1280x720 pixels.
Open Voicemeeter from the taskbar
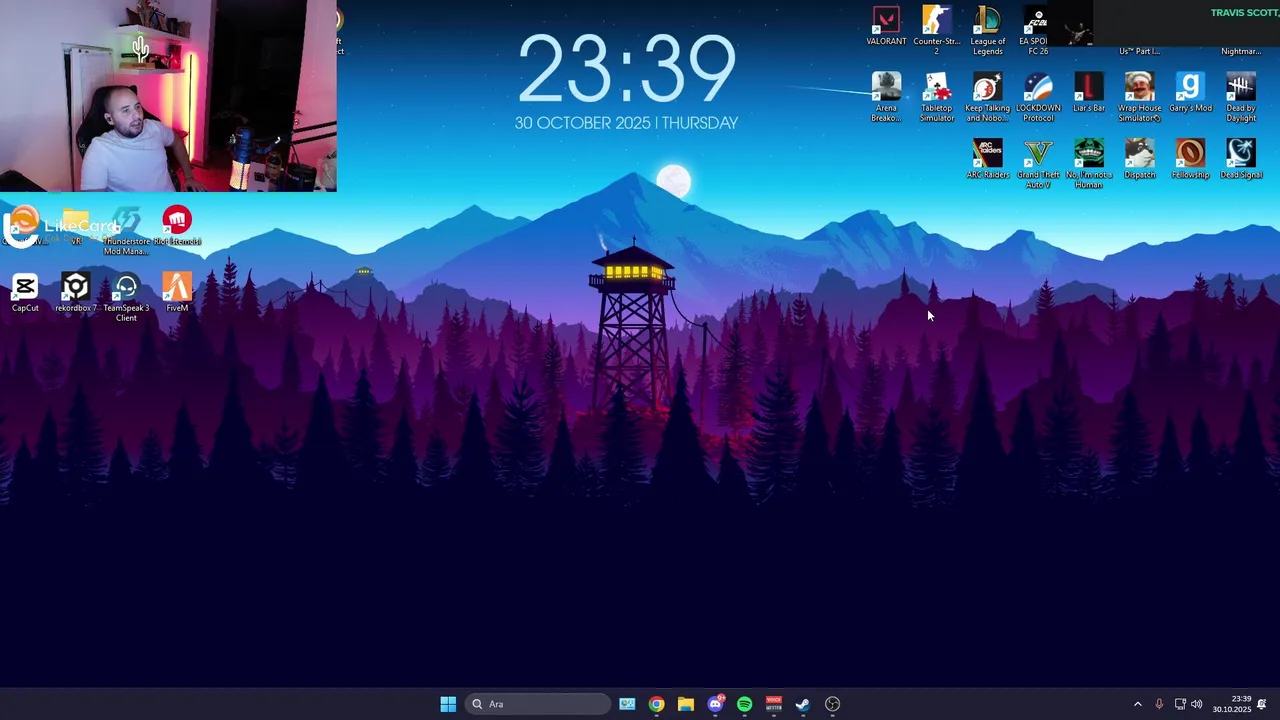tap(774, 704)
